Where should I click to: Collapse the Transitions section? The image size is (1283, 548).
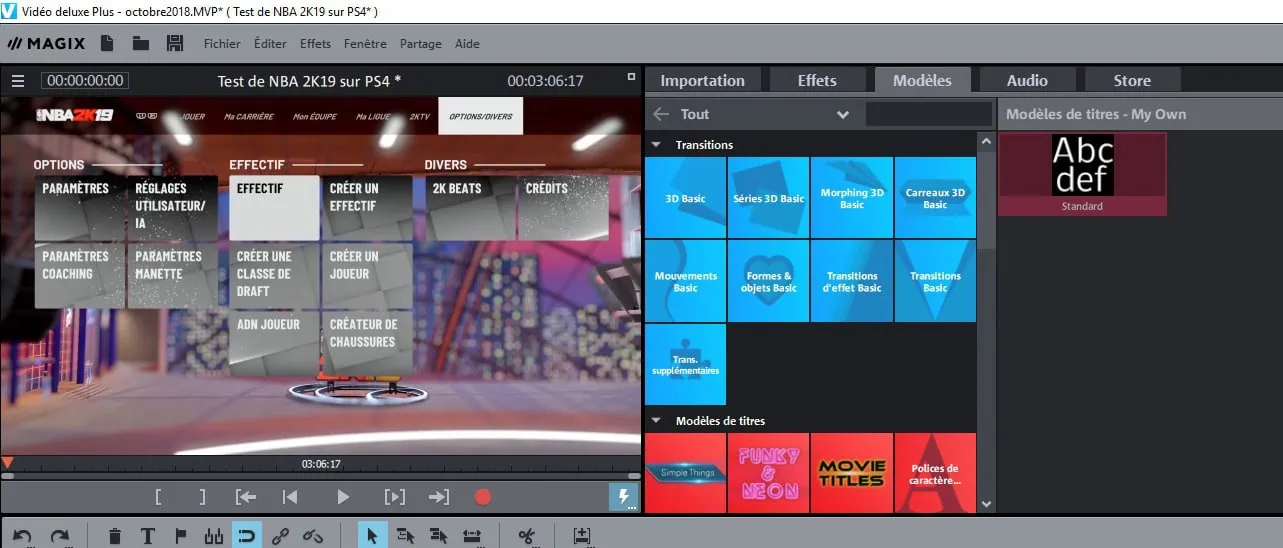point(657,145)
